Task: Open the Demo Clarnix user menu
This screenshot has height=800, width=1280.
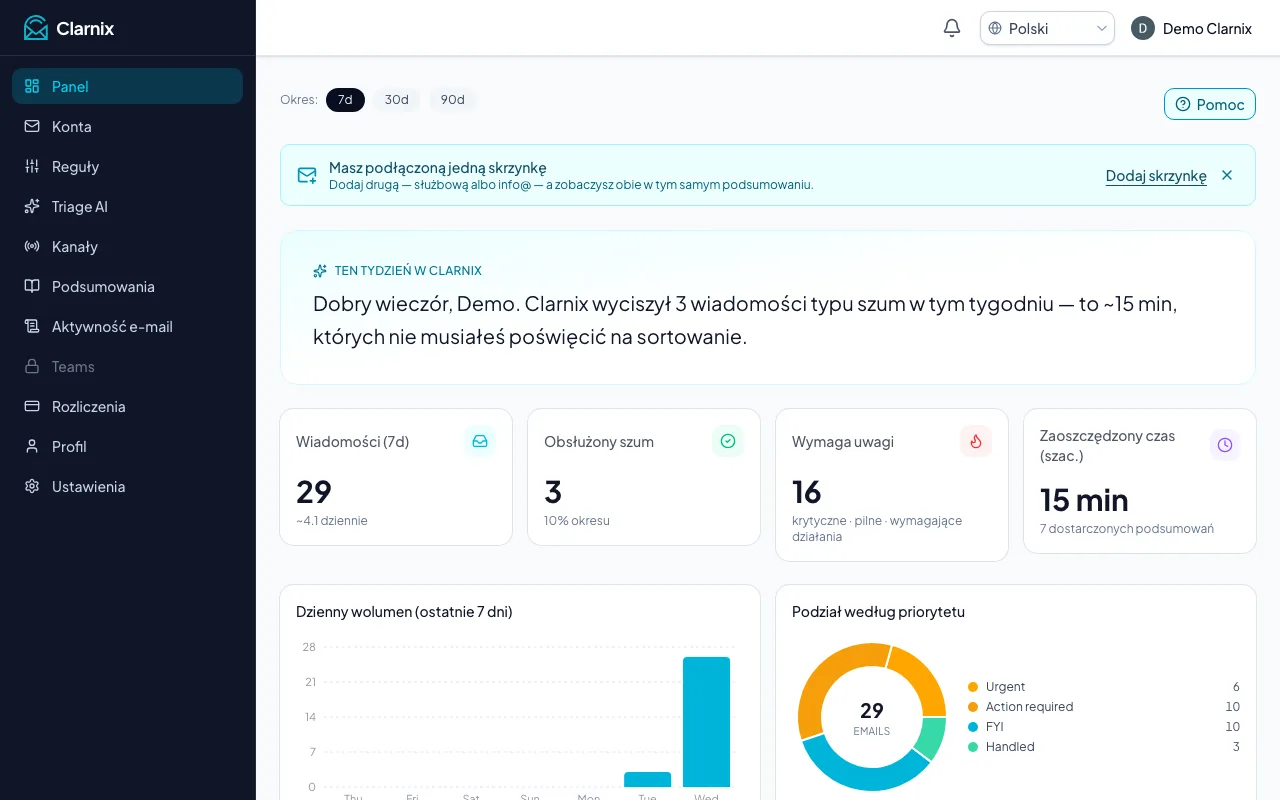Action: (1191, 28)
